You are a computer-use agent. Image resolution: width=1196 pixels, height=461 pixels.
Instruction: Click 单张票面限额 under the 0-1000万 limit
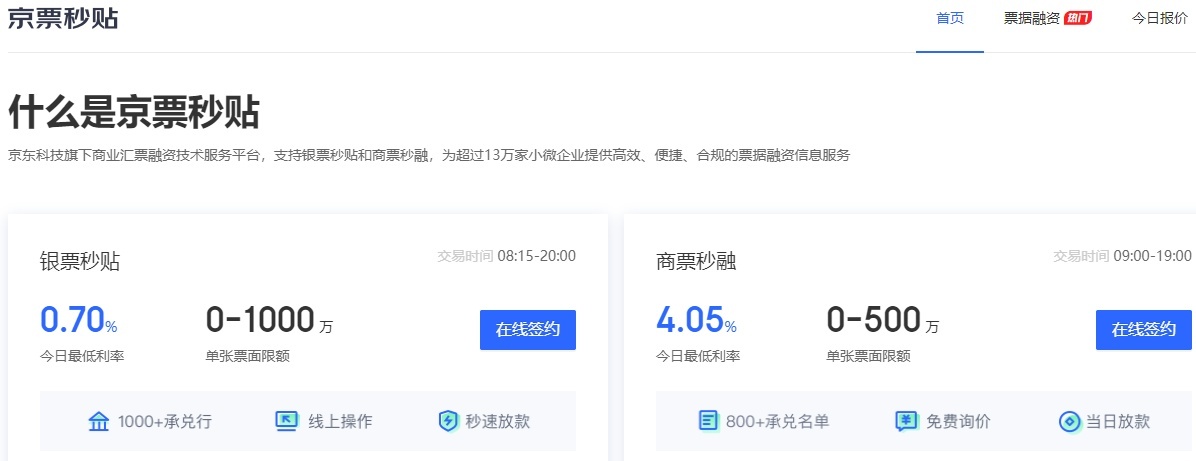[x=248, y=356]
